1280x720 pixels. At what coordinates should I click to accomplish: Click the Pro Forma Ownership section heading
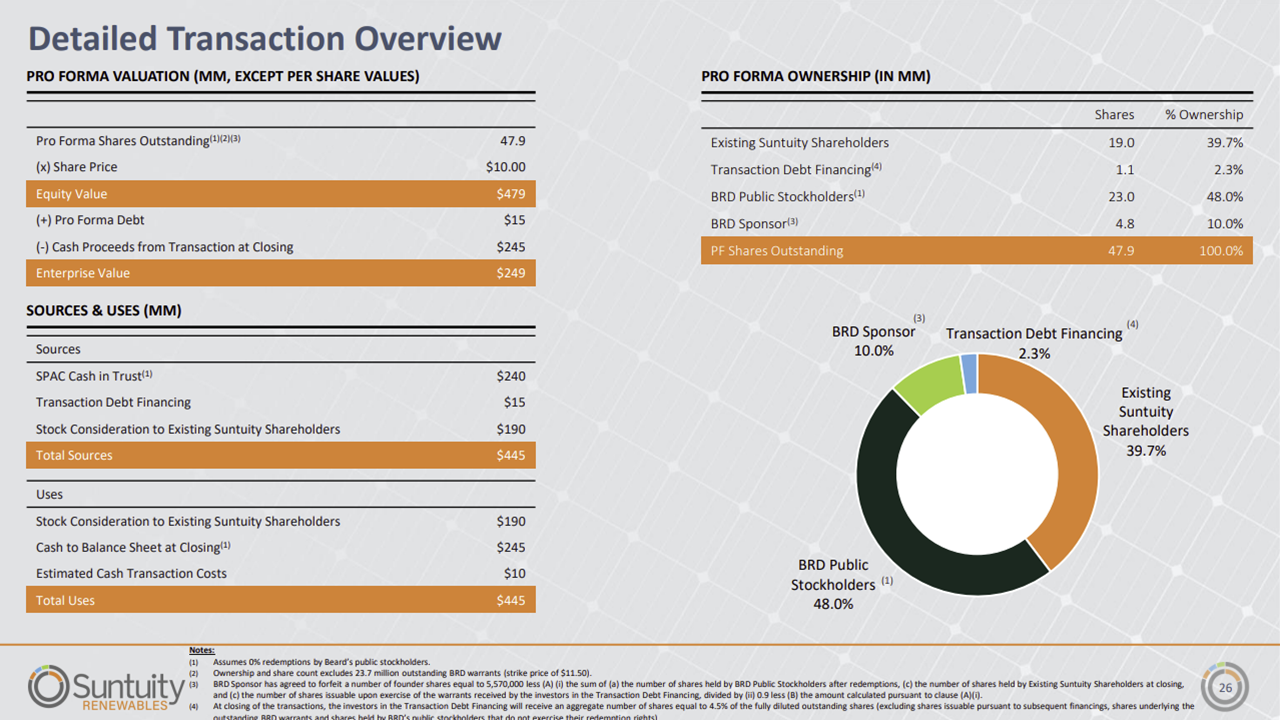(x=815, y=76)
